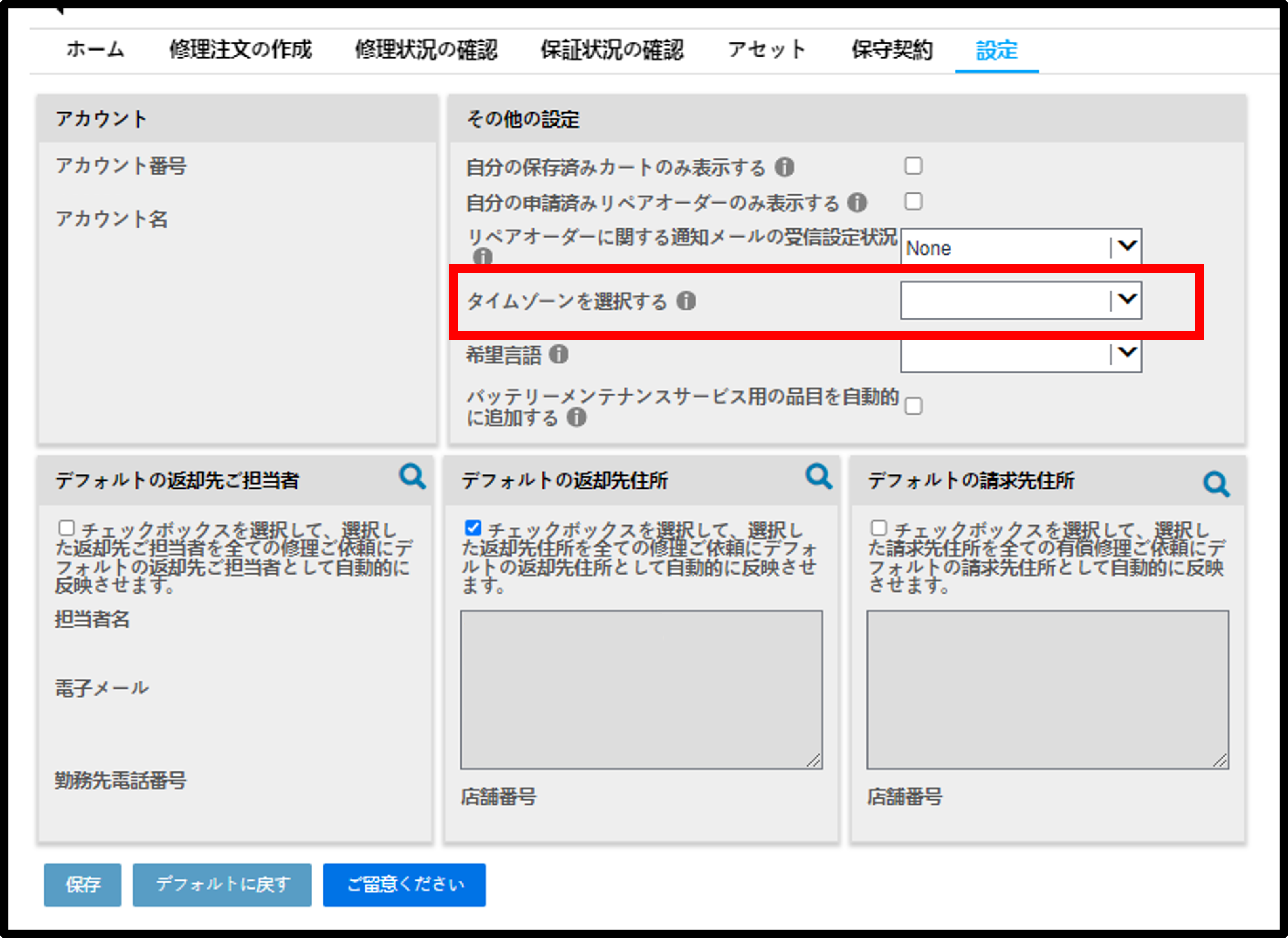Open notification mail dropdown showing None
This screenshot has height=938, width=1288.
tap(1021, 248)
